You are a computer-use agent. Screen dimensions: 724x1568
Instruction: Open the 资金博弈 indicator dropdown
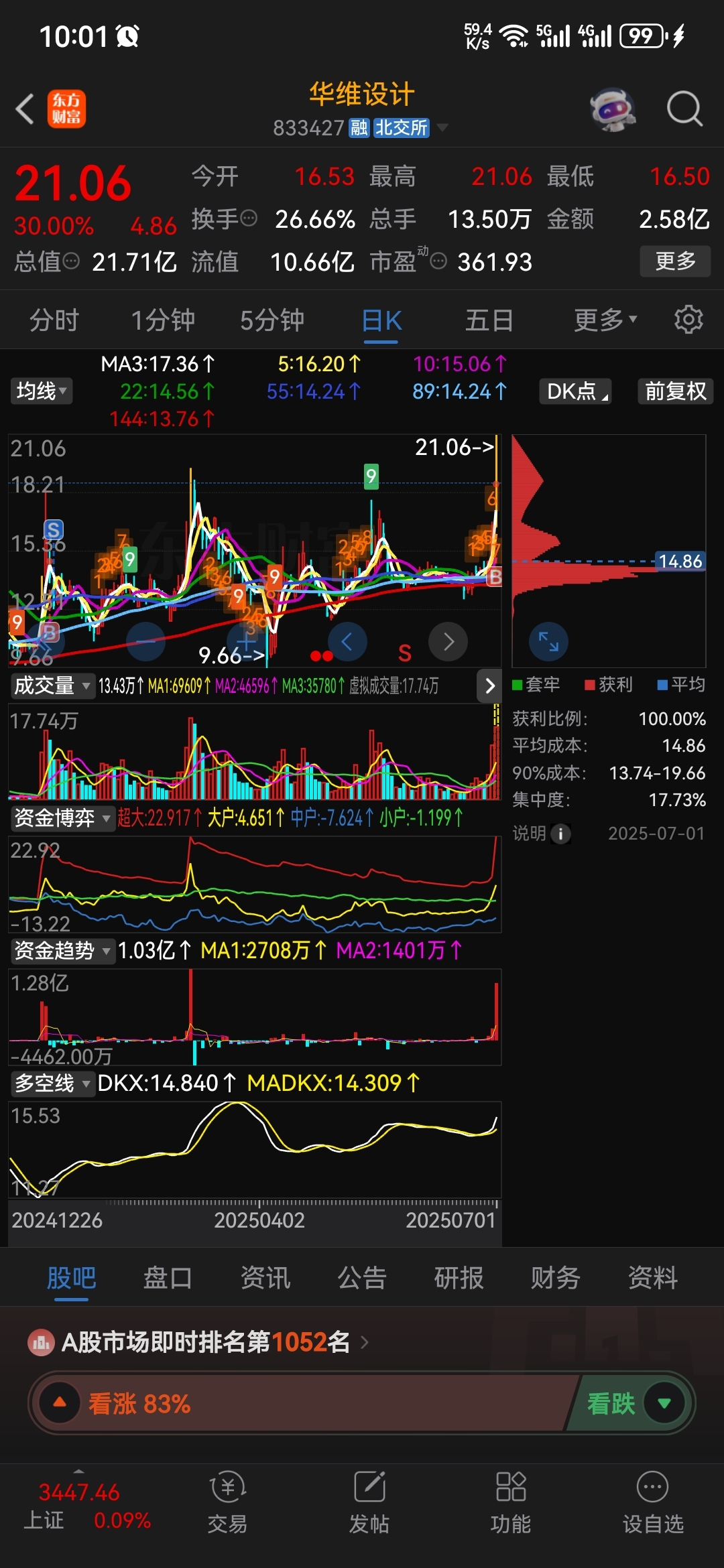click(62, 818)
